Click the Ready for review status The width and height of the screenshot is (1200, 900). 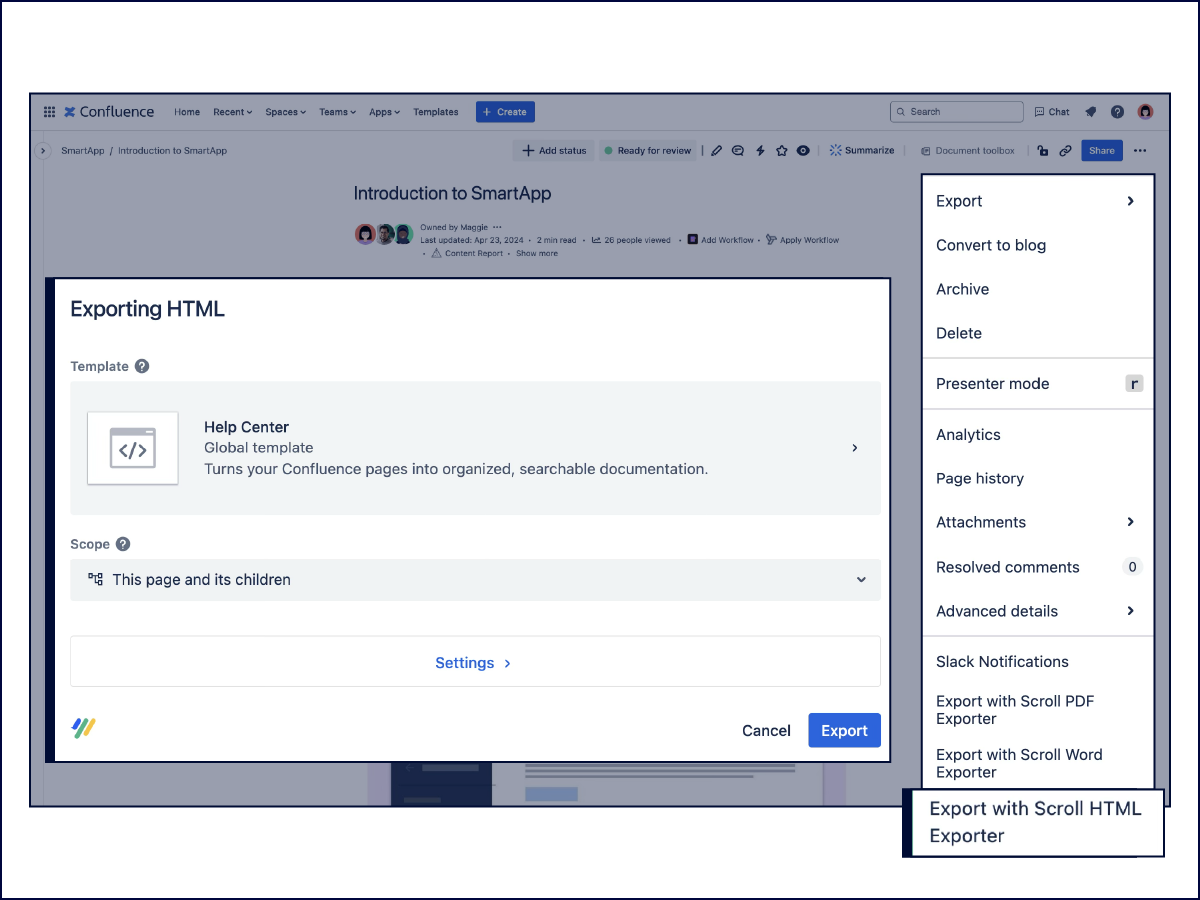point(647,151)
